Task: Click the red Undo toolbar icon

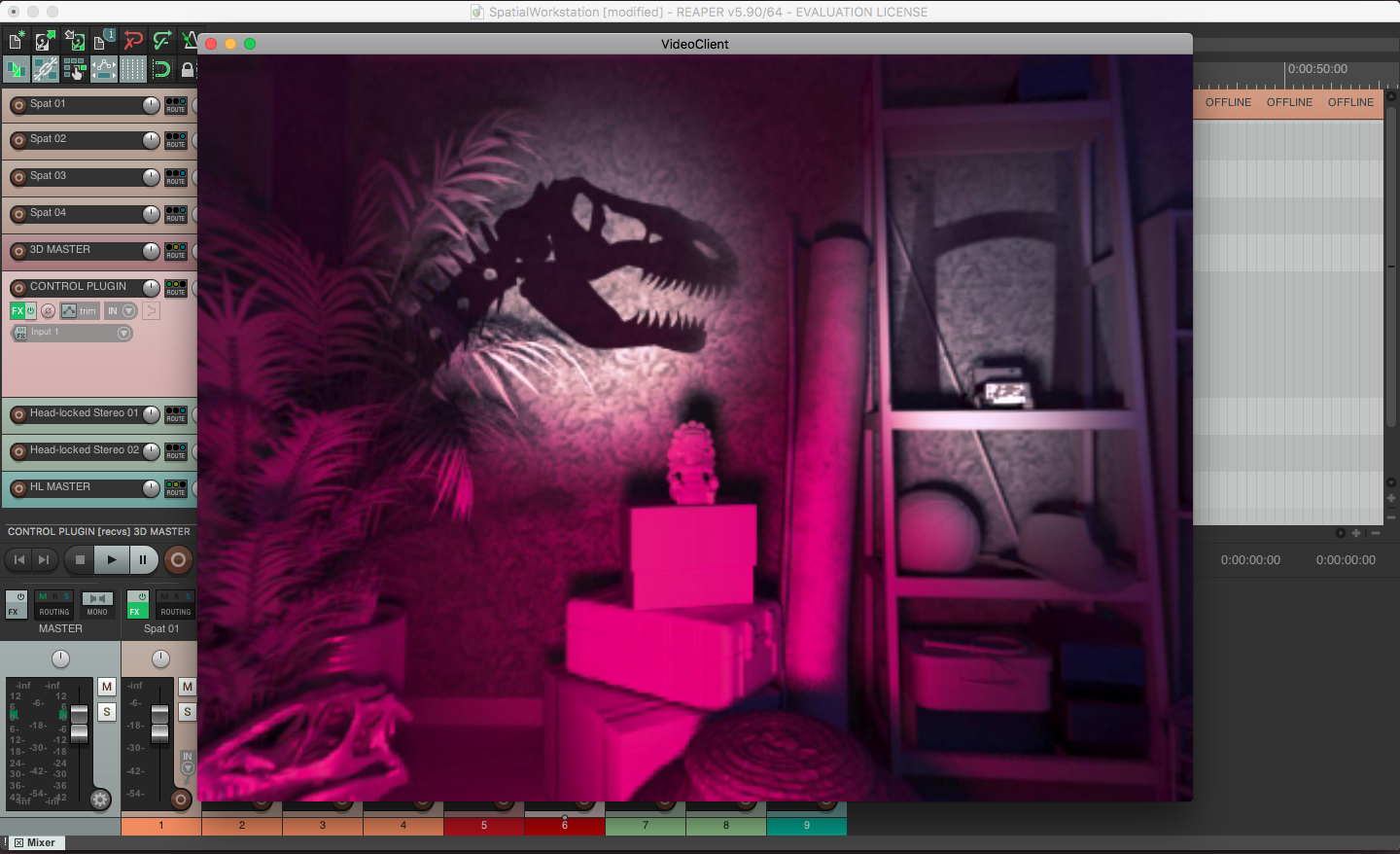Action: [133, 41]
